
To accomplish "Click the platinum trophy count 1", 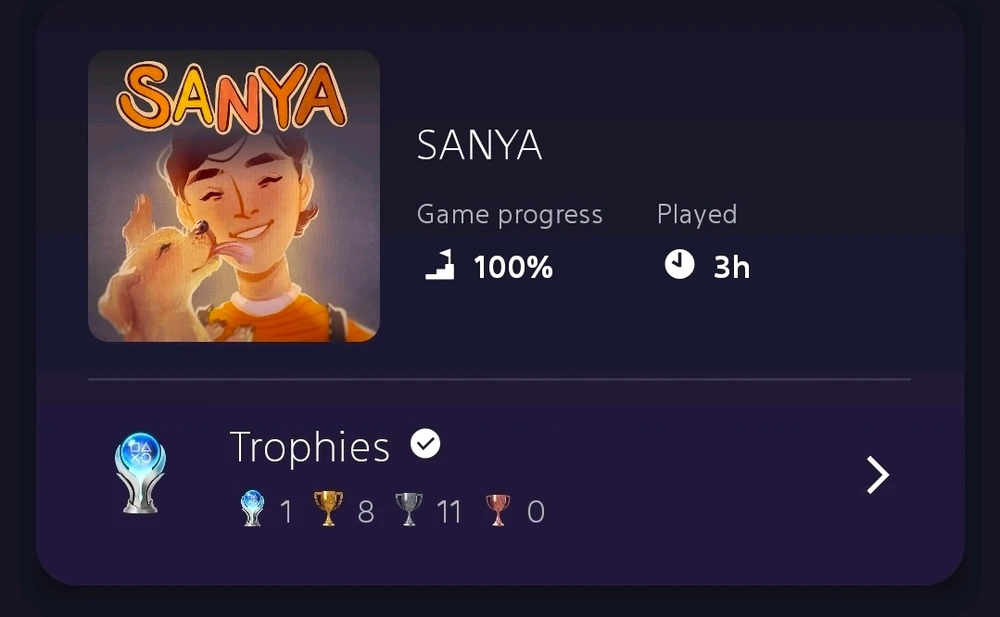I will click(x=286, y=512).
